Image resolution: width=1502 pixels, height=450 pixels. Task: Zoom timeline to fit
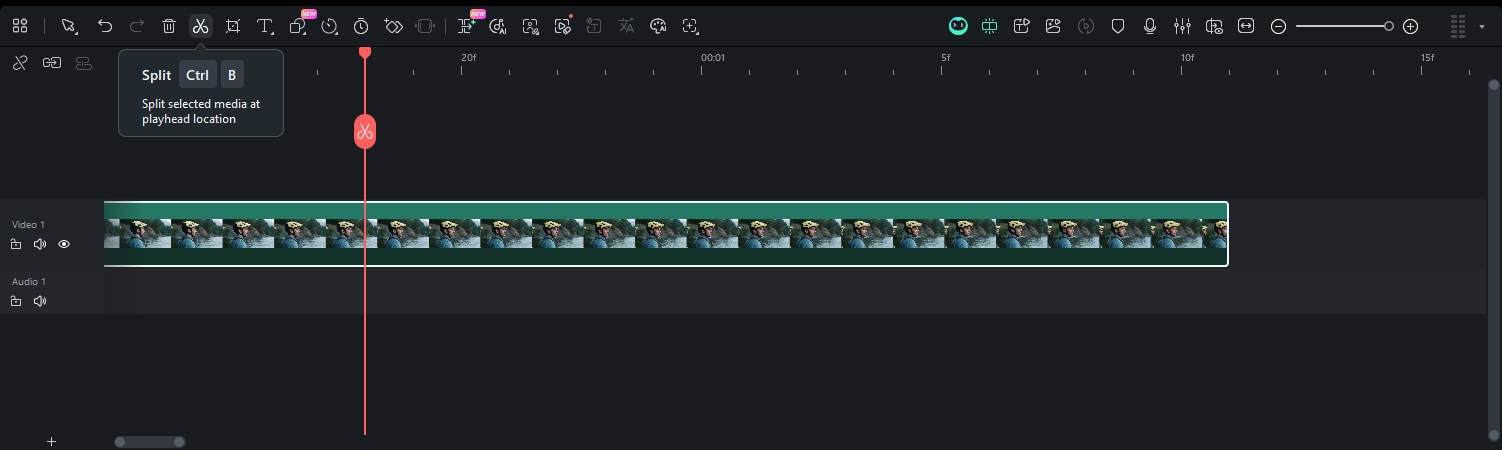(x=1246, y=26)
